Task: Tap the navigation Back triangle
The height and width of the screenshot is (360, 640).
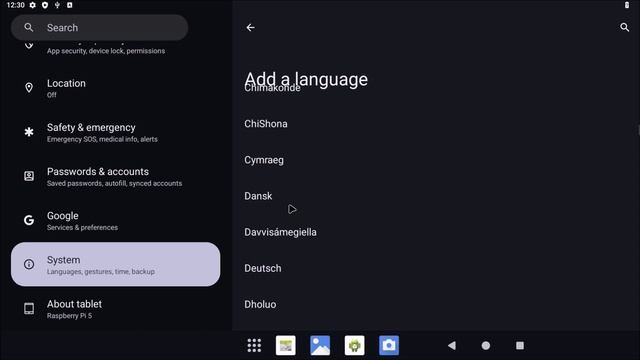Action: [451, 345]
